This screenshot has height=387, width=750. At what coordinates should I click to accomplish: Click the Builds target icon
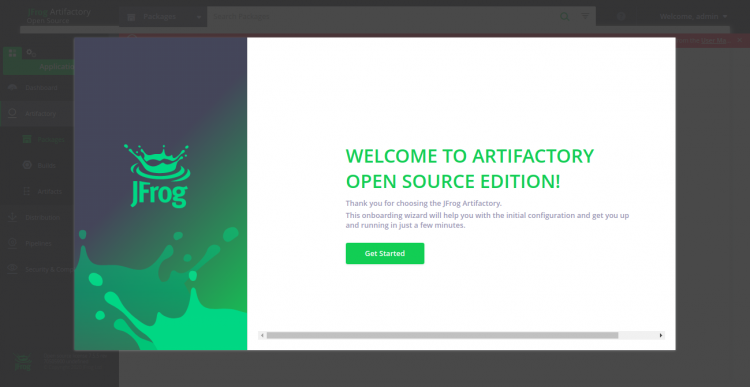(x=27, y=165)
